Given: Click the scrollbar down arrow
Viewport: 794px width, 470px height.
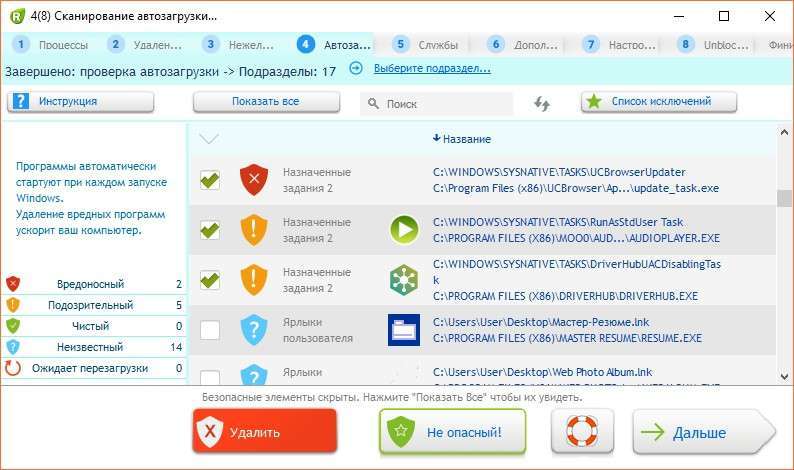Looking at the screenshot, I should point(784,377).
